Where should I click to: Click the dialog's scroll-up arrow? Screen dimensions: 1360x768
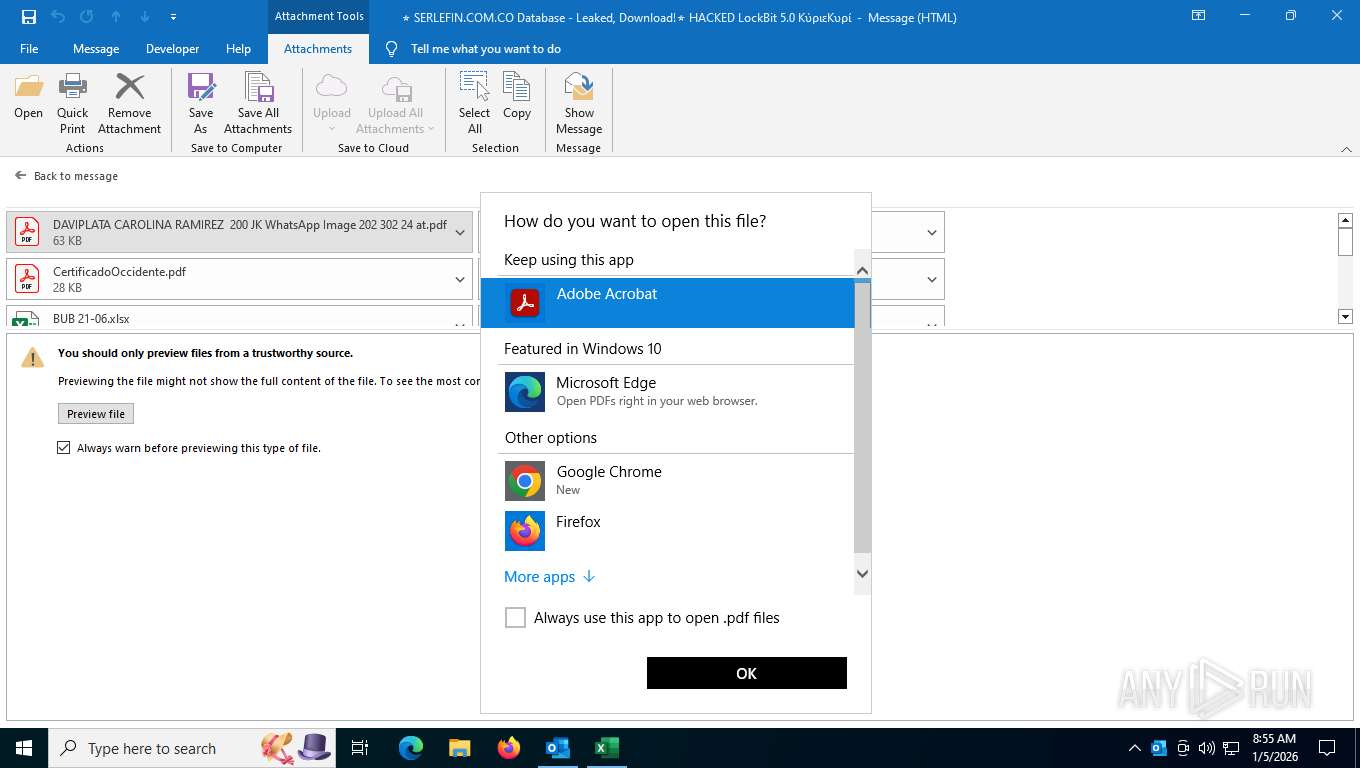click(862, 270)
